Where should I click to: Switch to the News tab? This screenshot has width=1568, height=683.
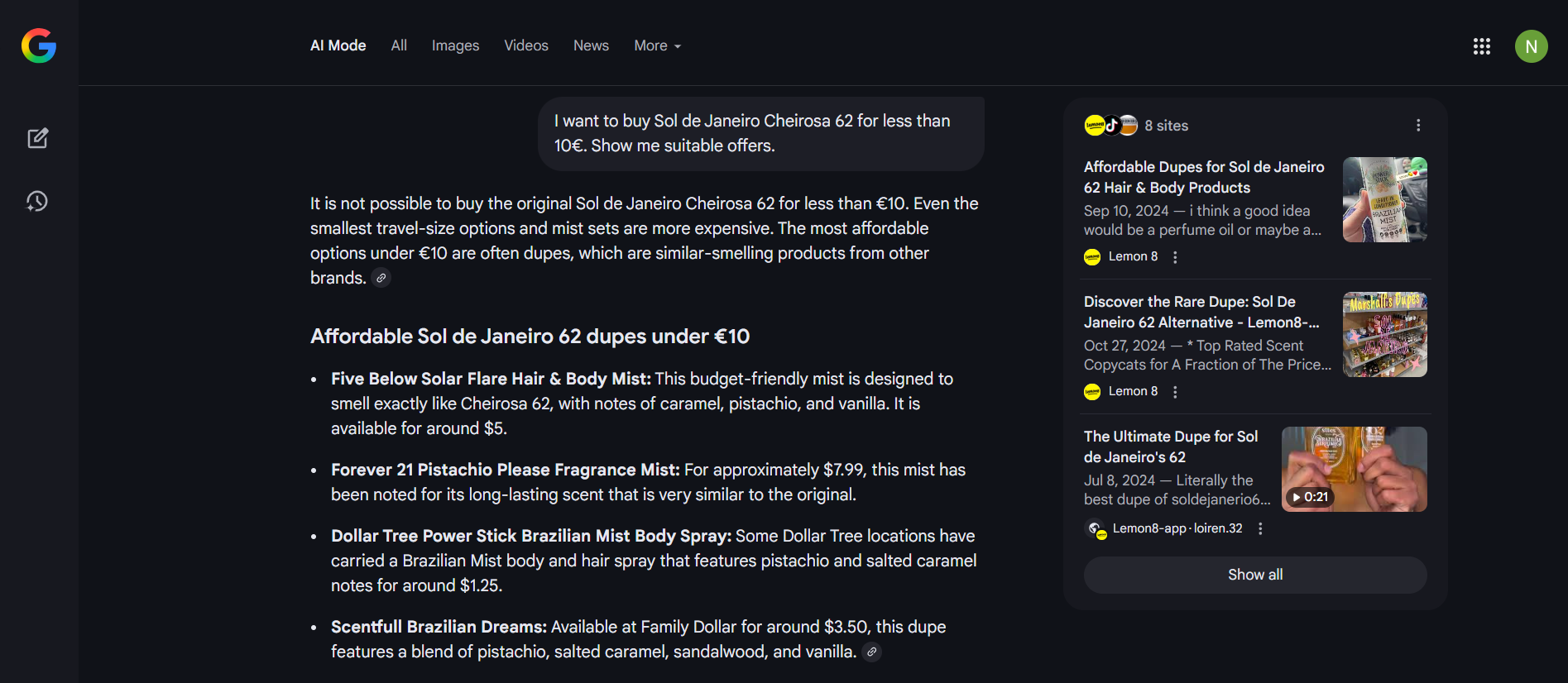click(591, 45)
